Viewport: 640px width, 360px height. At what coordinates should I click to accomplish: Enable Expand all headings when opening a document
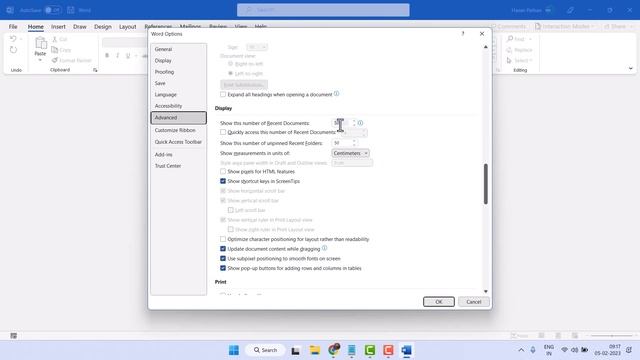point(223,94)
